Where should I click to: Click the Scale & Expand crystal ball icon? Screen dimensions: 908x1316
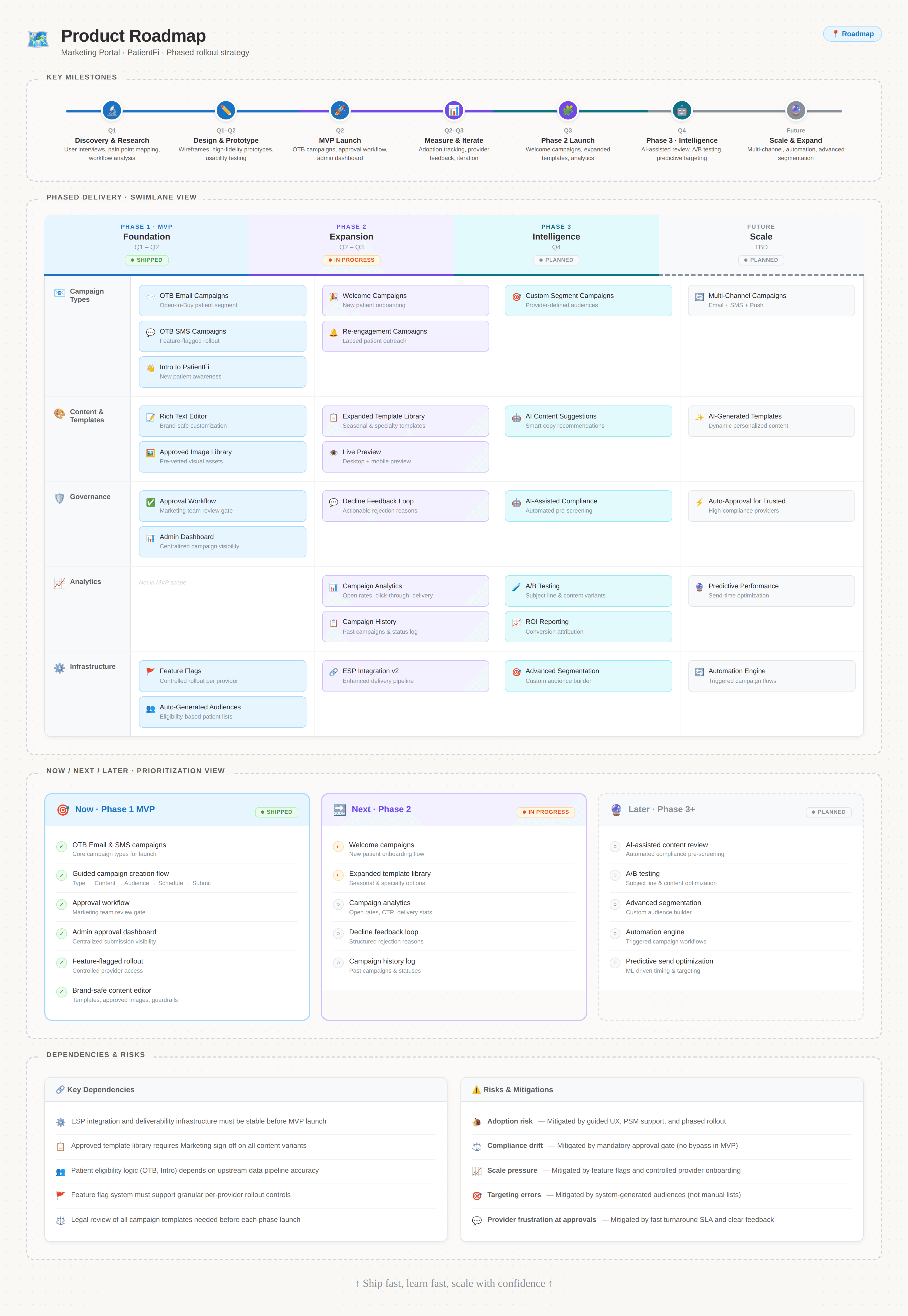coord(795,110)
